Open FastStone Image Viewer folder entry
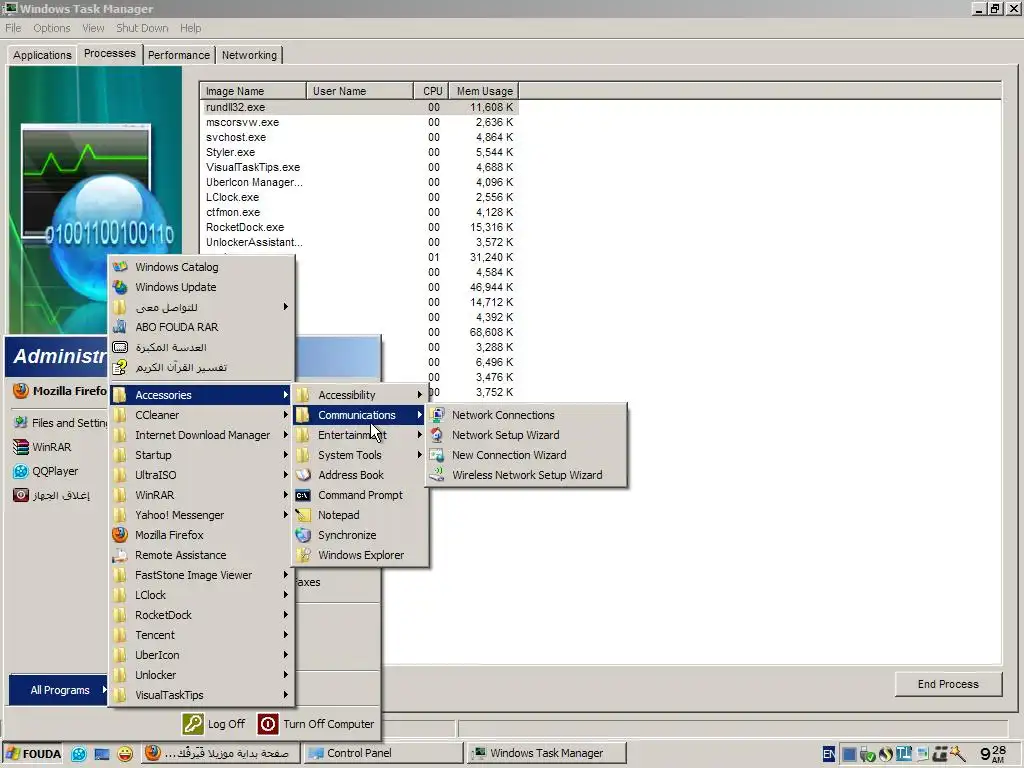The height and width of the screenshot is (768, 1024). tap(201, 575)
